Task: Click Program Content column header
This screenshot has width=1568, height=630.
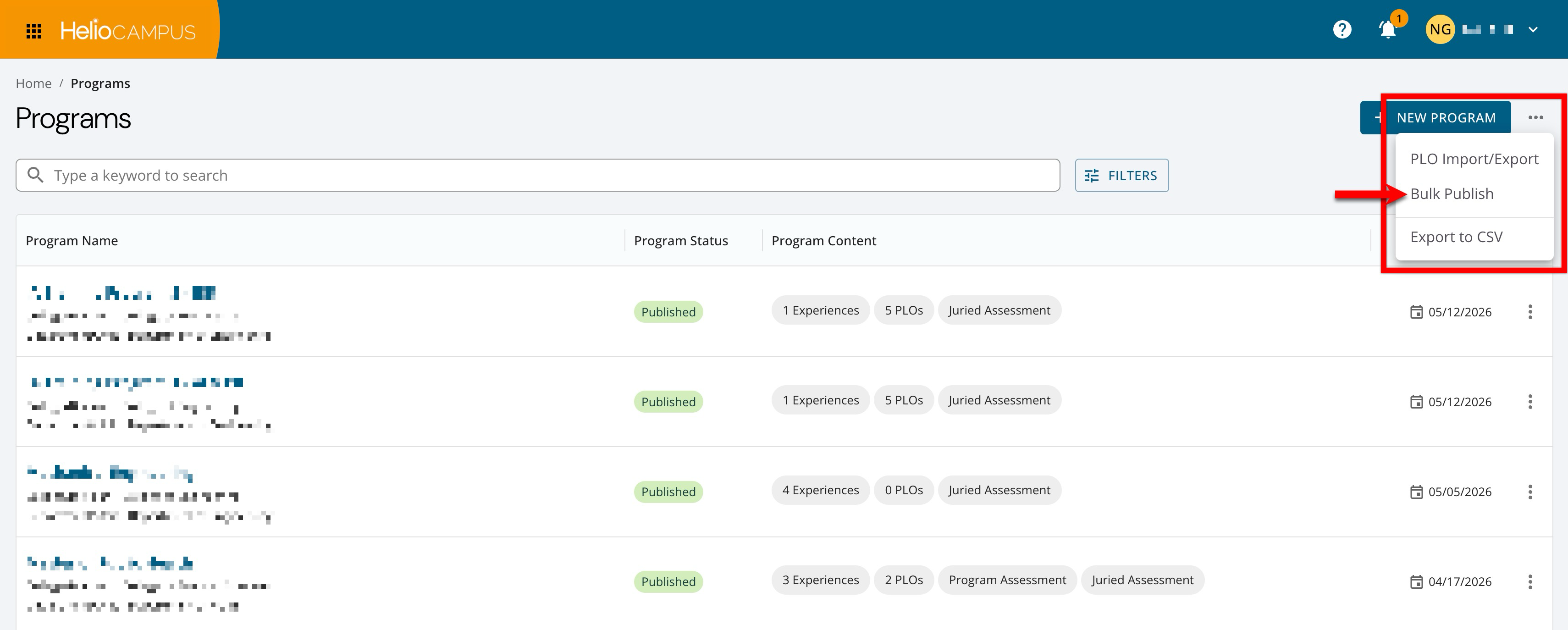Action: (823, 240)
